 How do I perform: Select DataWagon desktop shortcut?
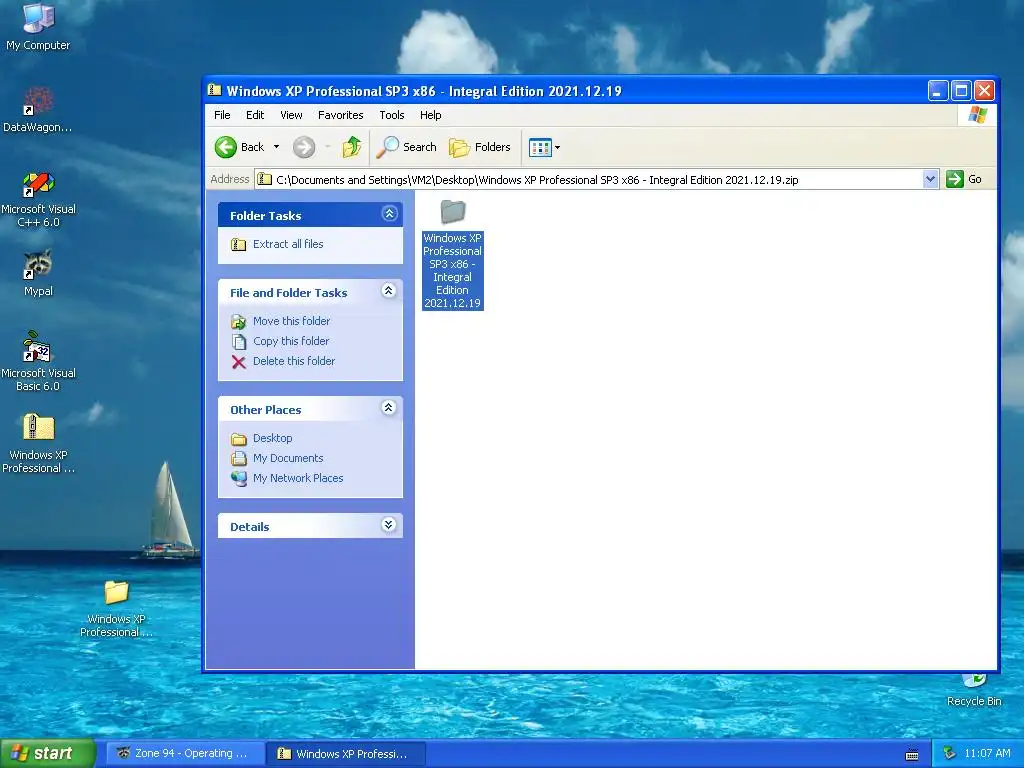coord(38,110)
